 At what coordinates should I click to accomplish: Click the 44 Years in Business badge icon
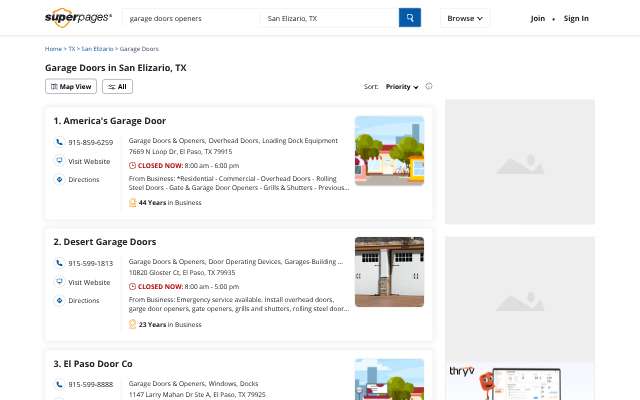(132, 202)
